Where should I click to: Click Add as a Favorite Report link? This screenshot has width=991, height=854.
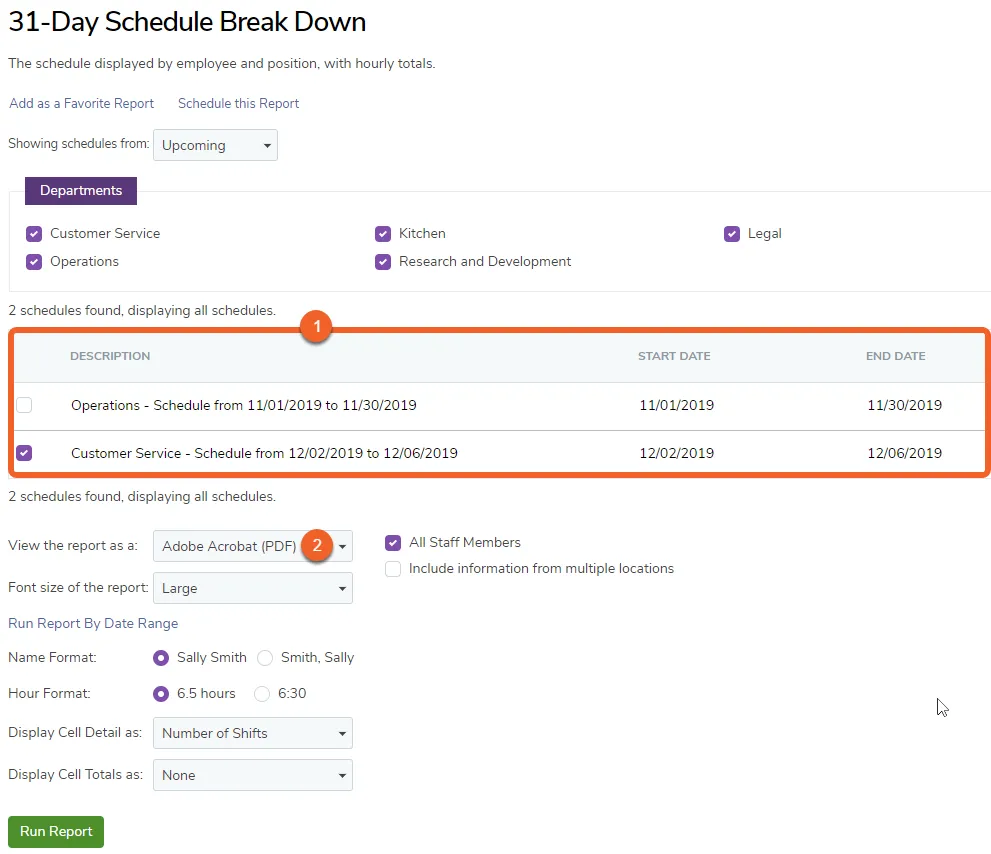(x=82, y=104)
